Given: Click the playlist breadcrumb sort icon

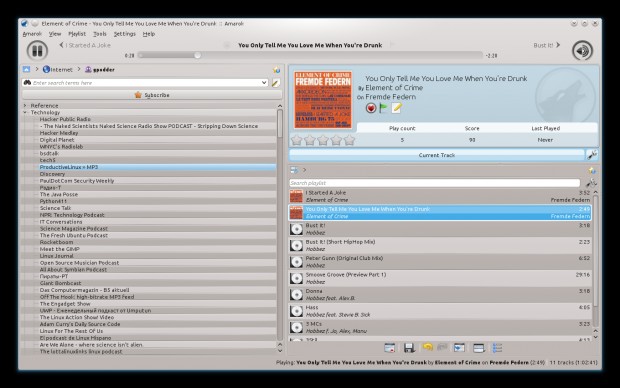Looking at the screenshot, I should [x=294, y=170].
